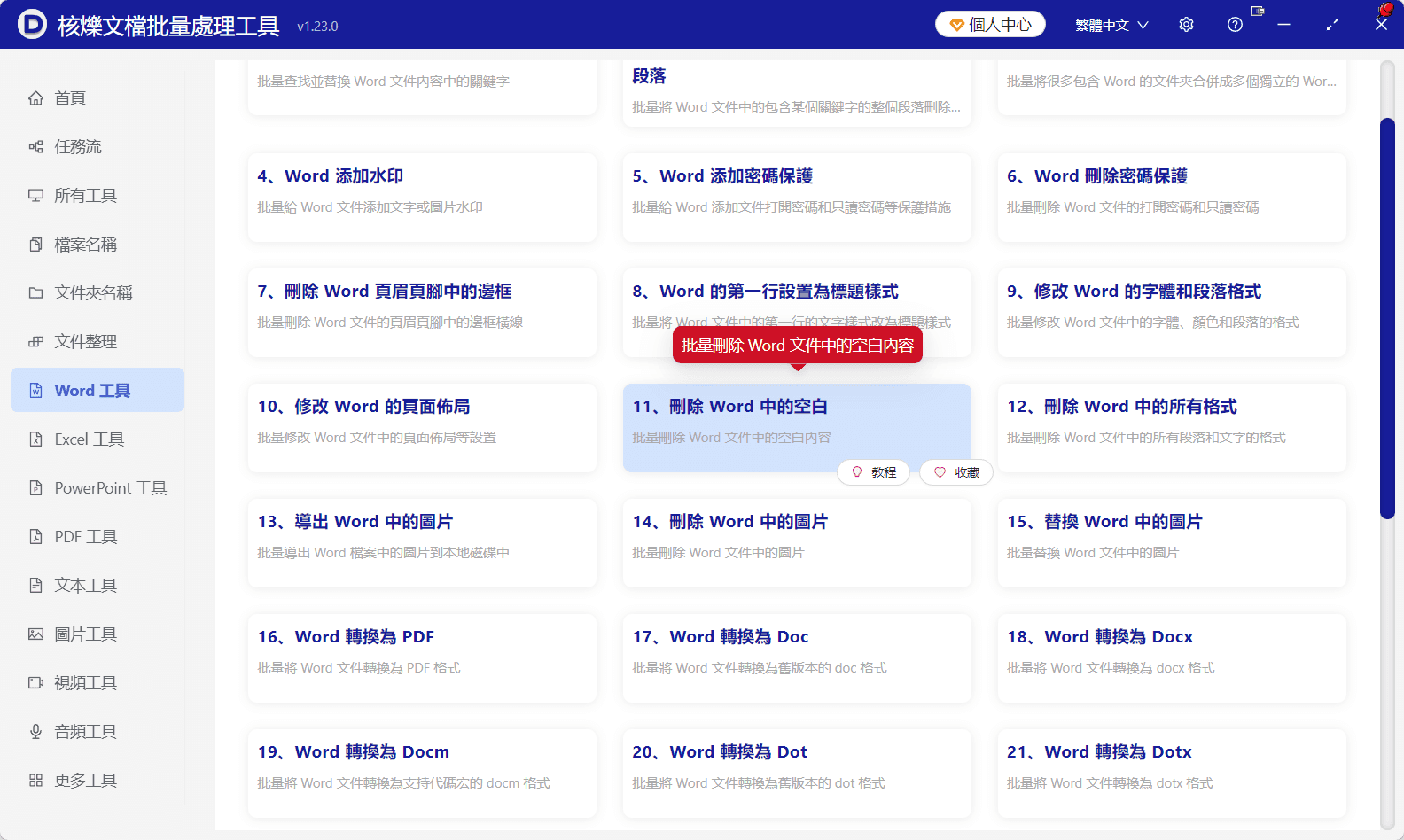Viewport: 1404px width, 840px height.
Task: Open tool 7、刪除 Word 頁眉頁腳中的邊框
Action: [x=422, y=313]
